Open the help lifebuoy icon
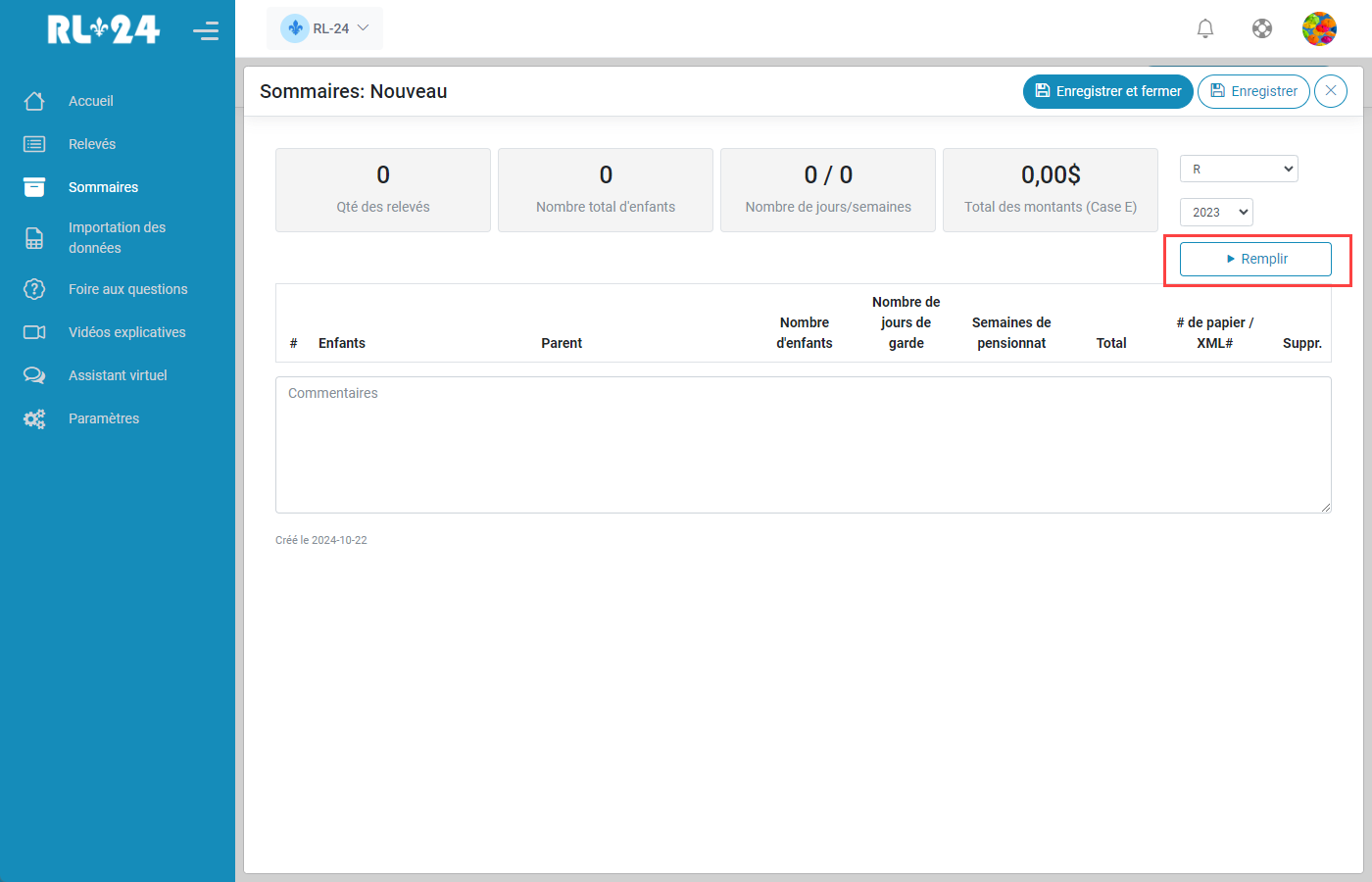This screenshot has height=882, width=1372. click(1262, 28)
